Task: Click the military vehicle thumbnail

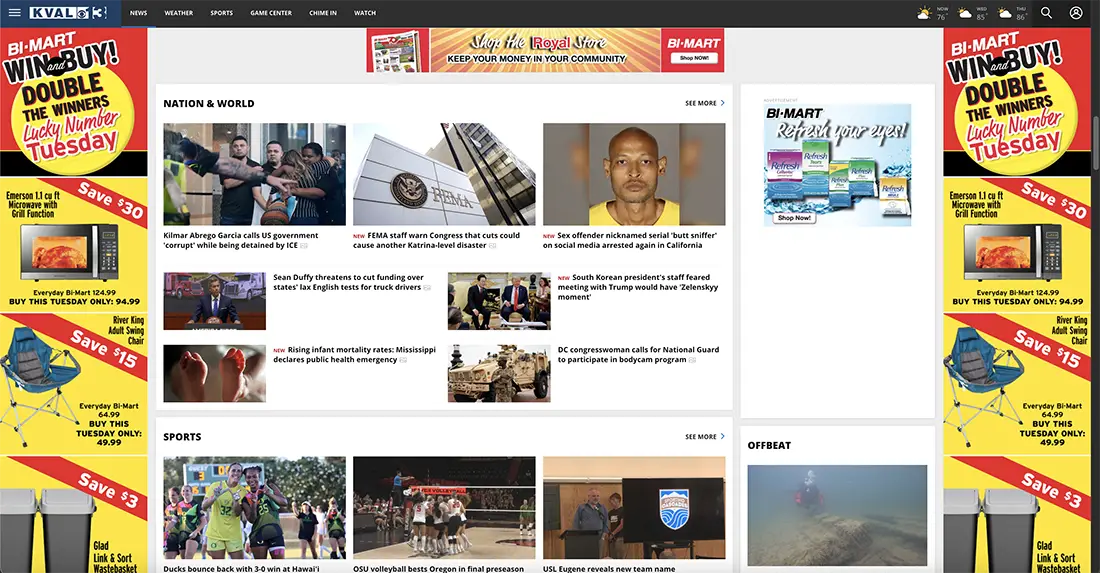Action: 499,373
